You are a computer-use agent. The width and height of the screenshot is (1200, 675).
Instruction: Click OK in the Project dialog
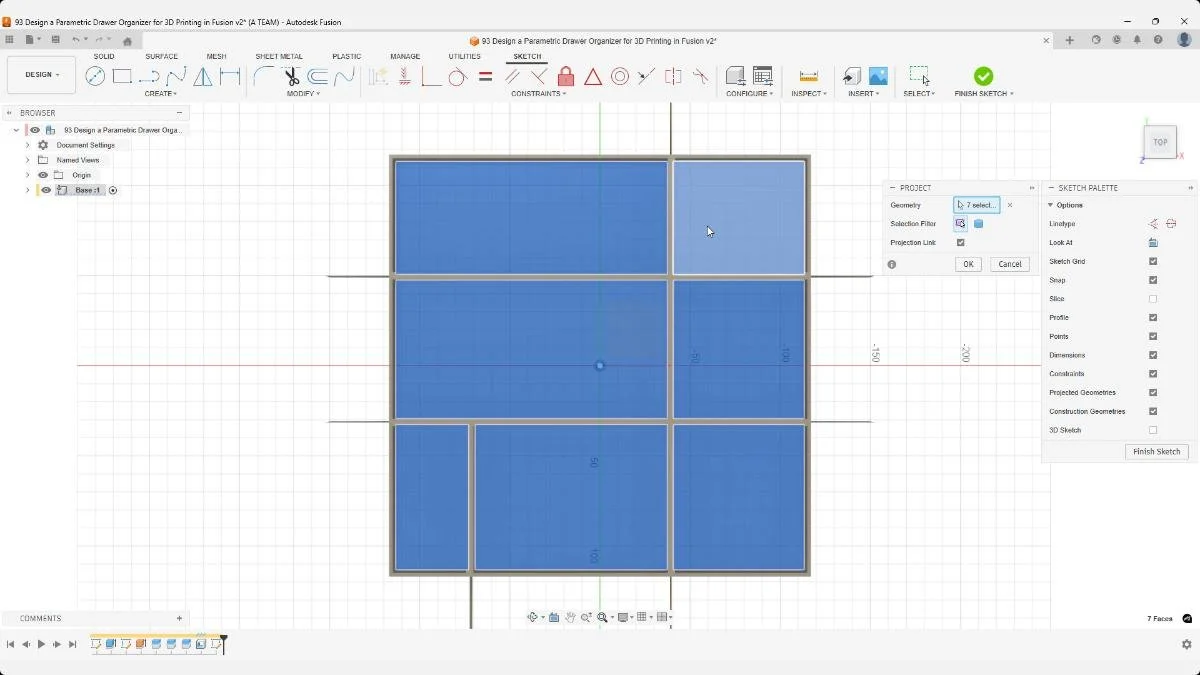[x=966, y=264]
